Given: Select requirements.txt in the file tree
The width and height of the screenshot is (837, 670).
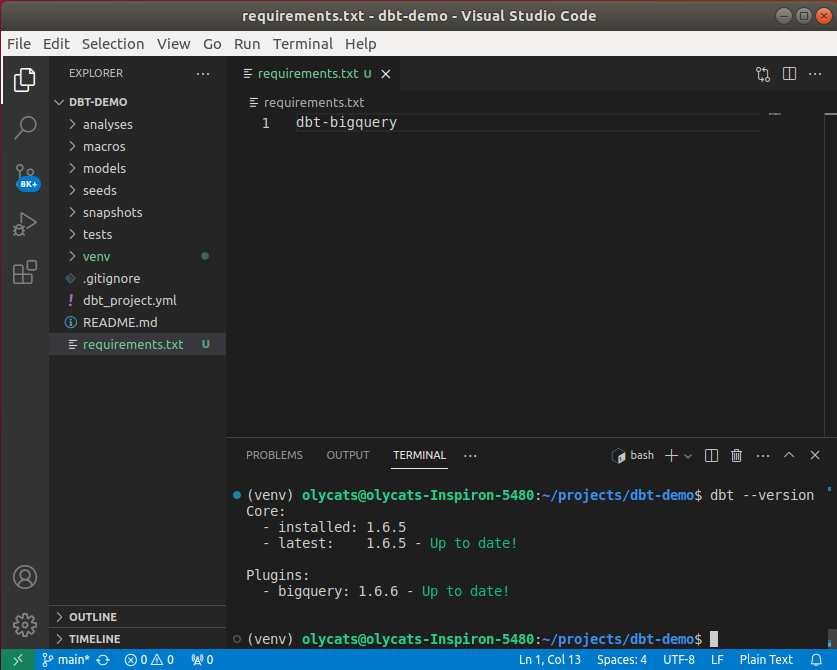Looking at the screenshot, I should (x=137, y=344).
